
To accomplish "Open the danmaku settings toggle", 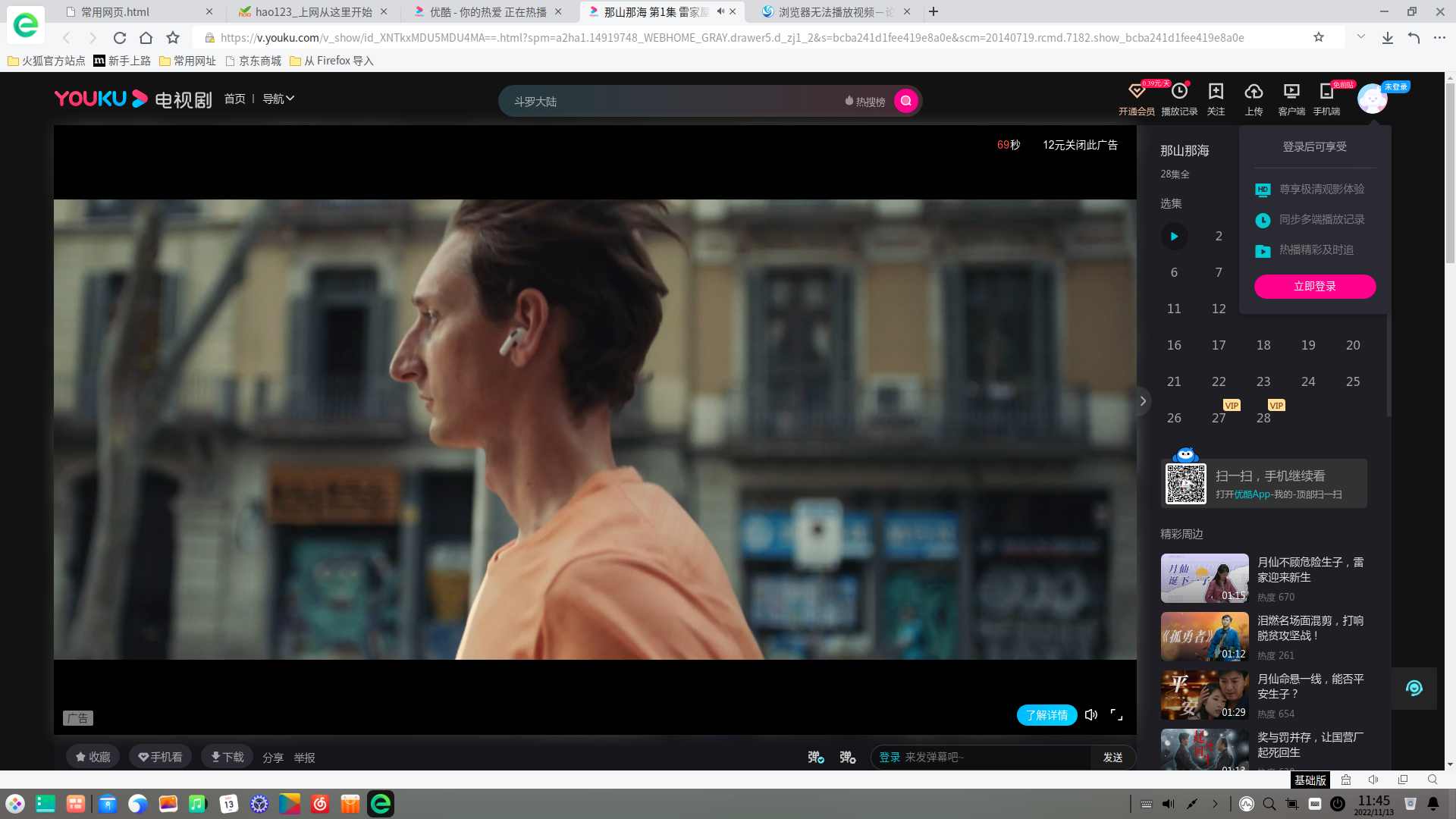I will coord(847,757).
